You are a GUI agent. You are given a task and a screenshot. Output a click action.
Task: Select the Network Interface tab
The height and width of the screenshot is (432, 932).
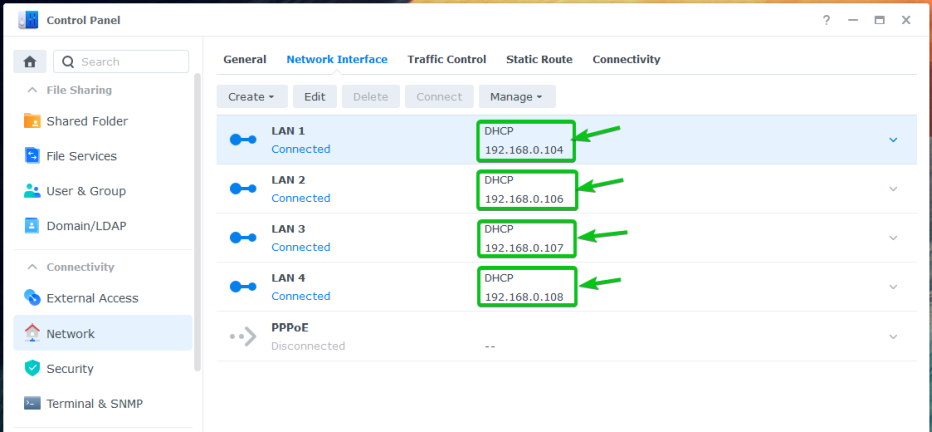tap(337, 59)
